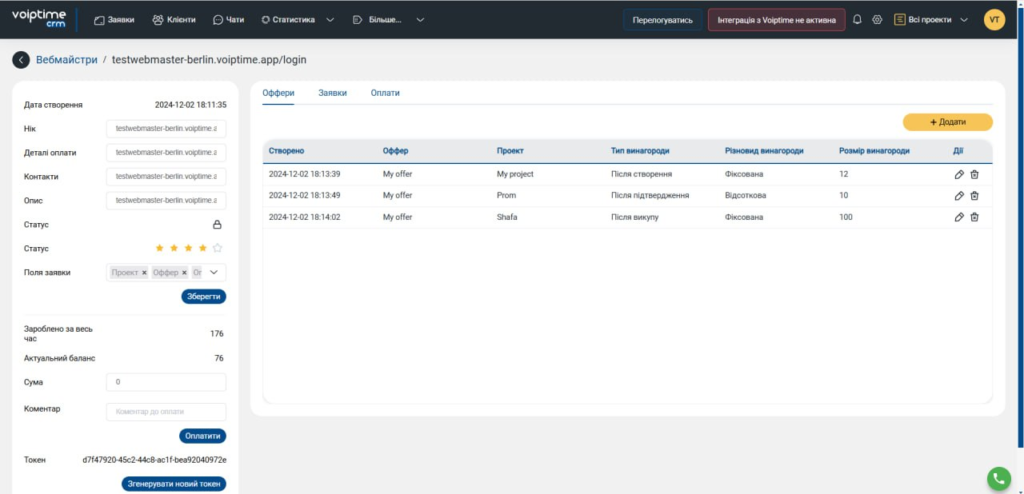Focus the Деталі оплати input field

(166, 153)
